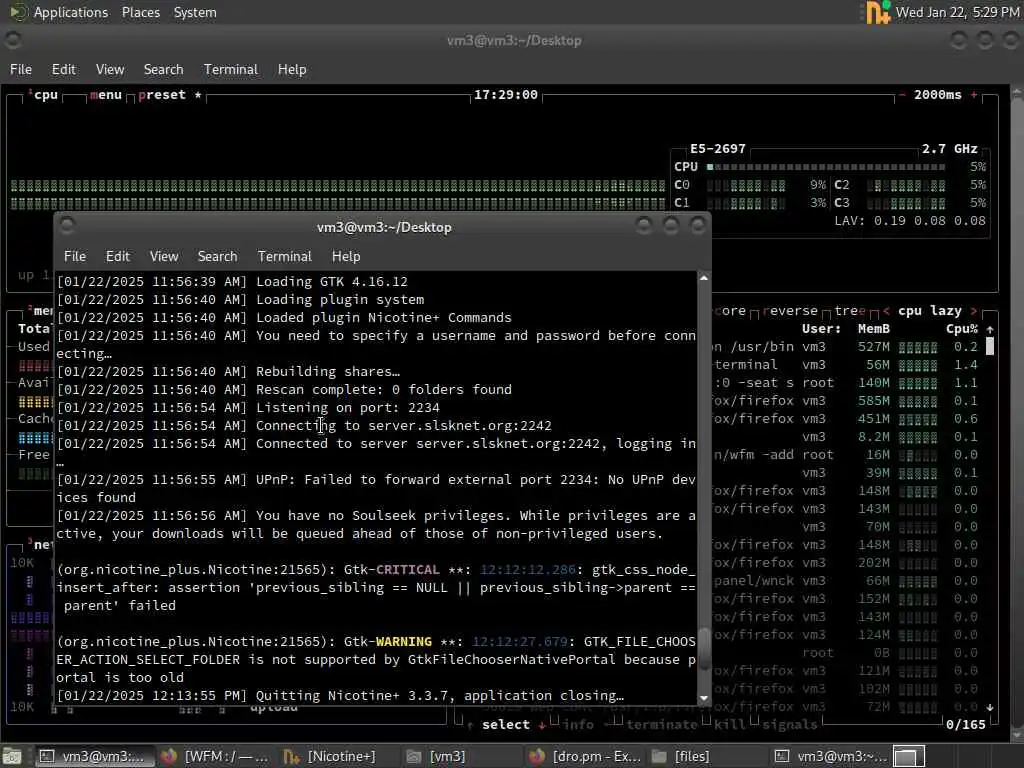
Task: Click down arrow at bottom of btop process scrollbar
Action: point(990,707)
